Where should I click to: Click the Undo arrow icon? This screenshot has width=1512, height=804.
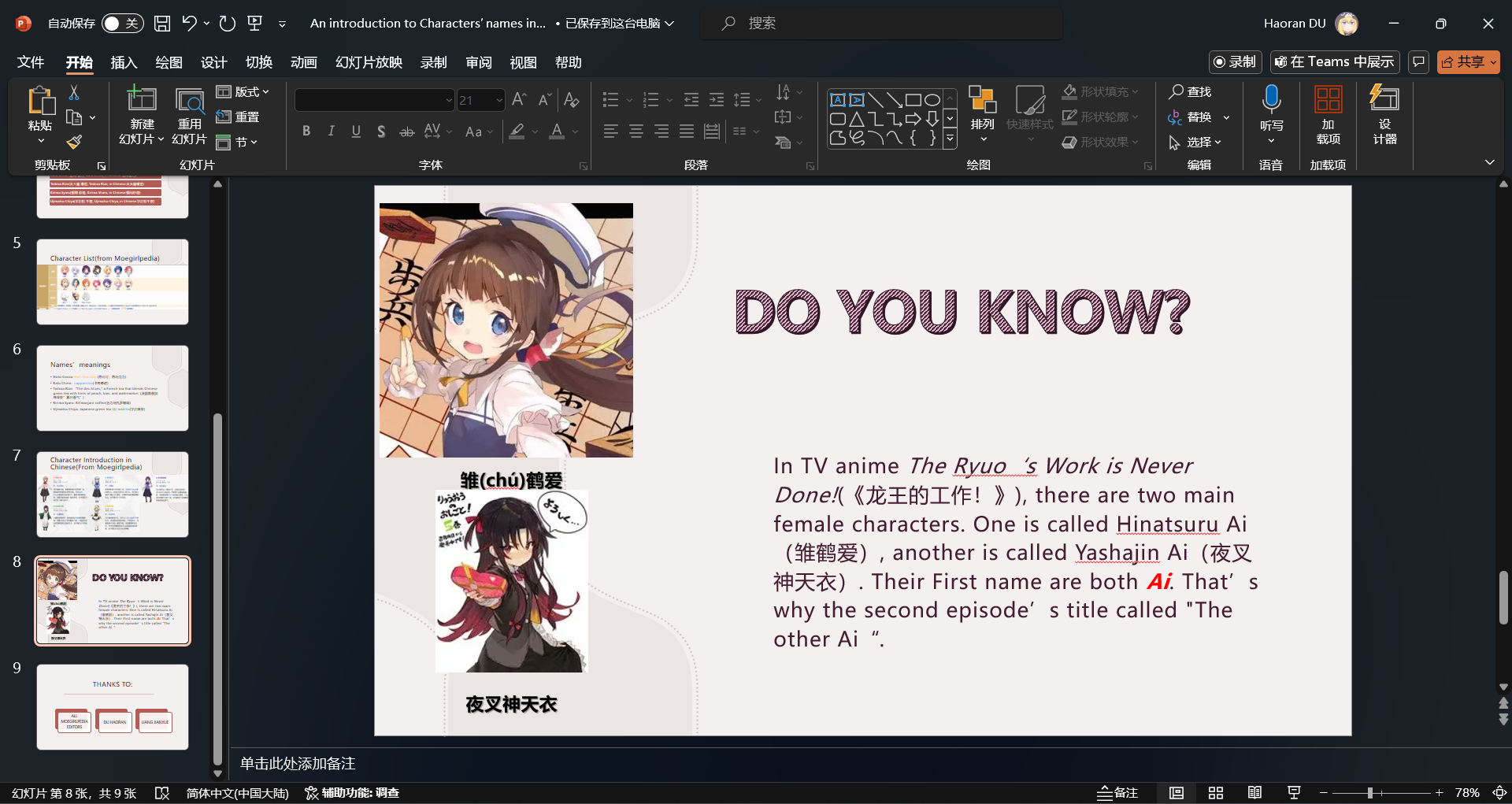click(x=189, y=24)
